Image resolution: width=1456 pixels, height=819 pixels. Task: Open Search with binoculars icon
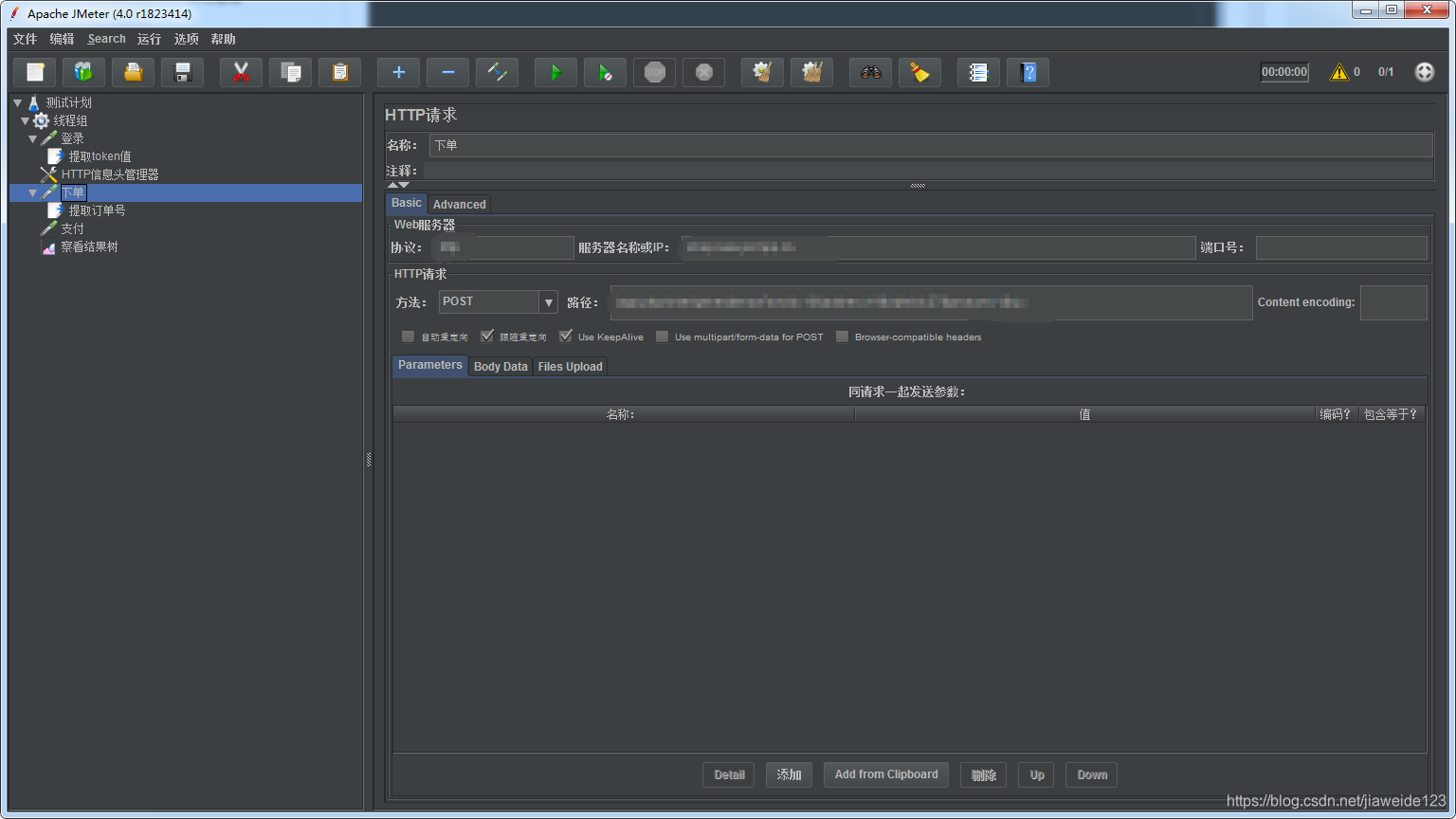pyautogui.click(x=871, y=72)
